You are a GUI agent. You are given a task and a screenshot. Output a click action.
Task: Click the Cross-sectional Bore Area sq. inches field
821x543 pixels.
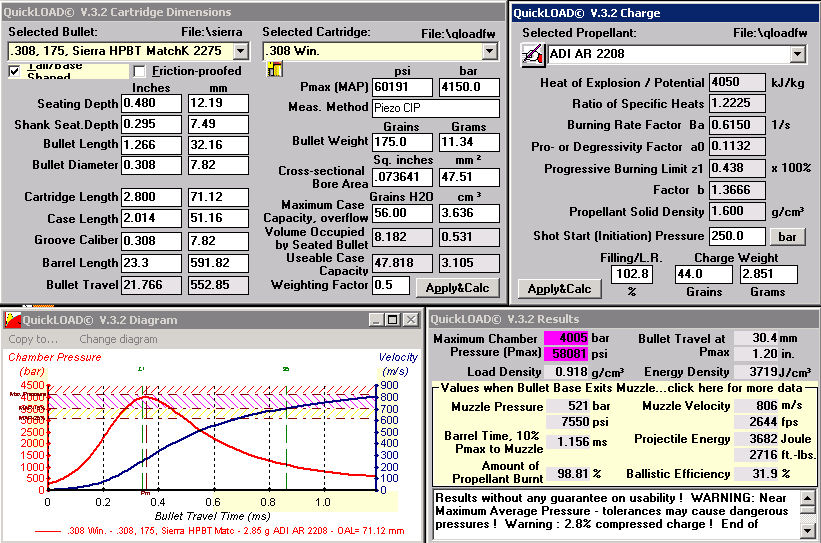coord(402,178)
